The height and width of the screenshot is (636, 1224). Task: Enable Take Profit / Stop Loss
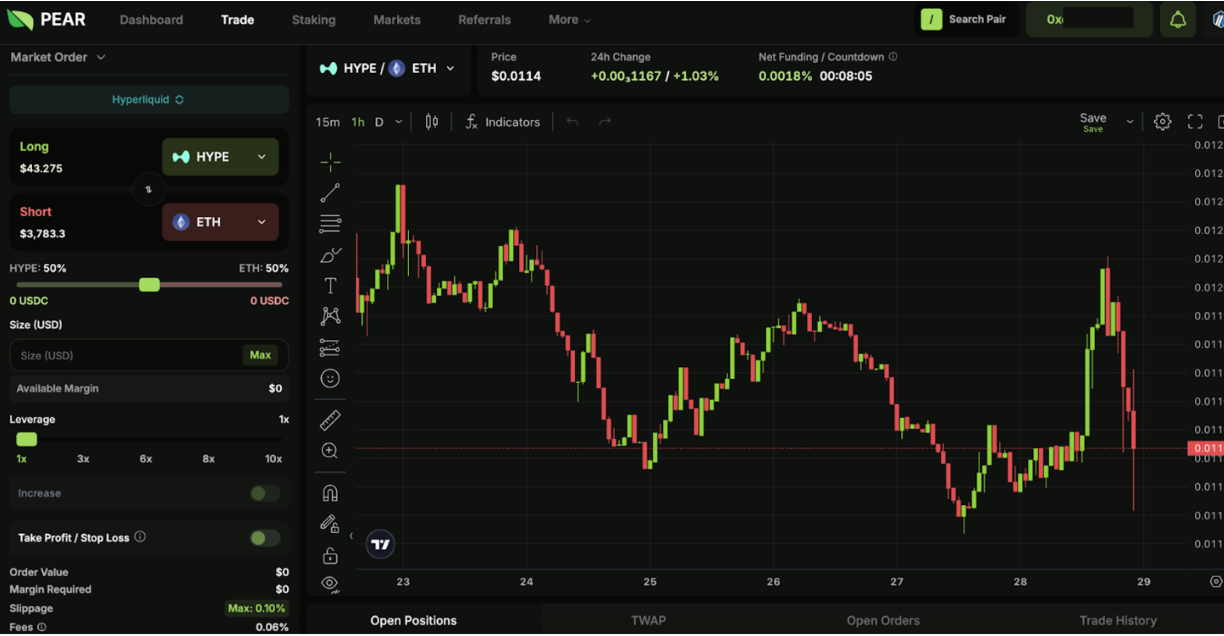[x=265, y=538]
